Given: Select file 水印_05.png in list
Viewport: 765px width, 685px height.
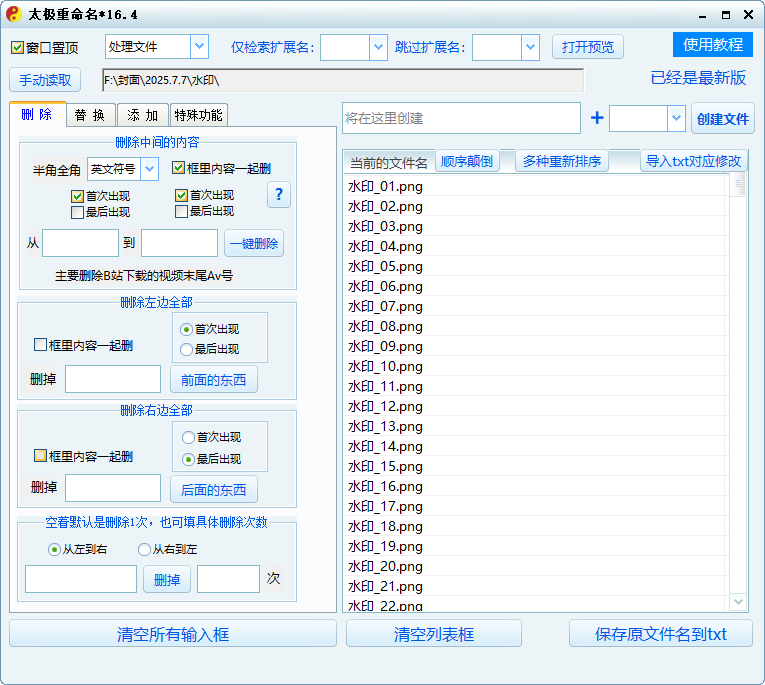Looking at the screenshot, I should click(536, 266).
